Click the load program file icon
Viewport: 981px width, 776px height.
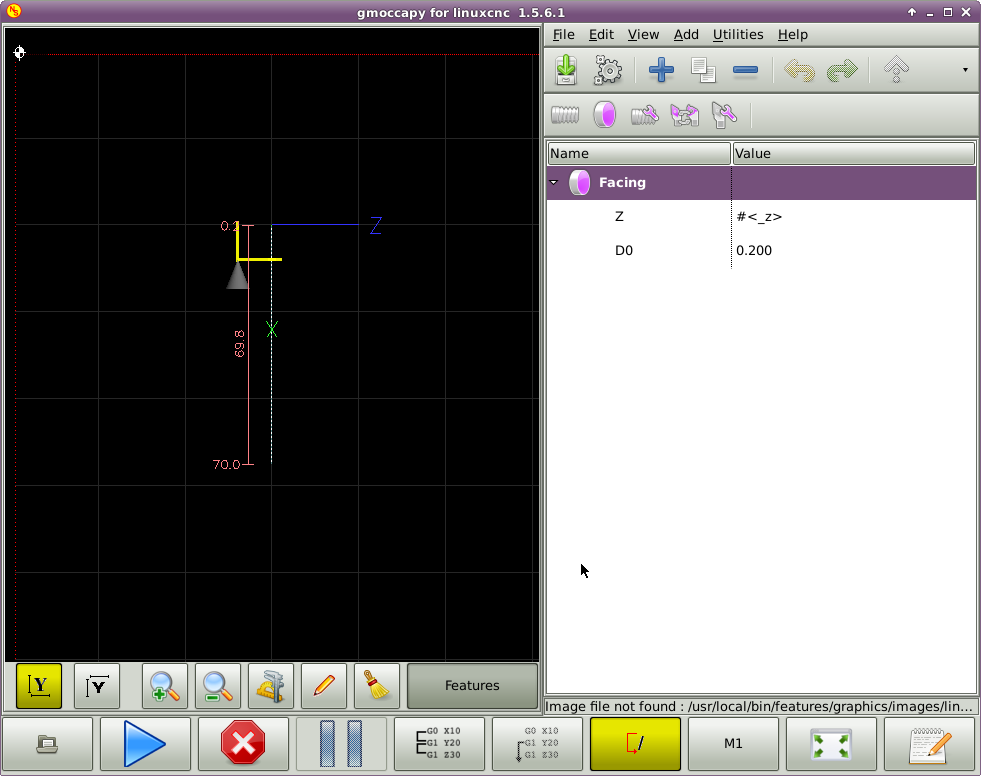(x=48, y=743)
